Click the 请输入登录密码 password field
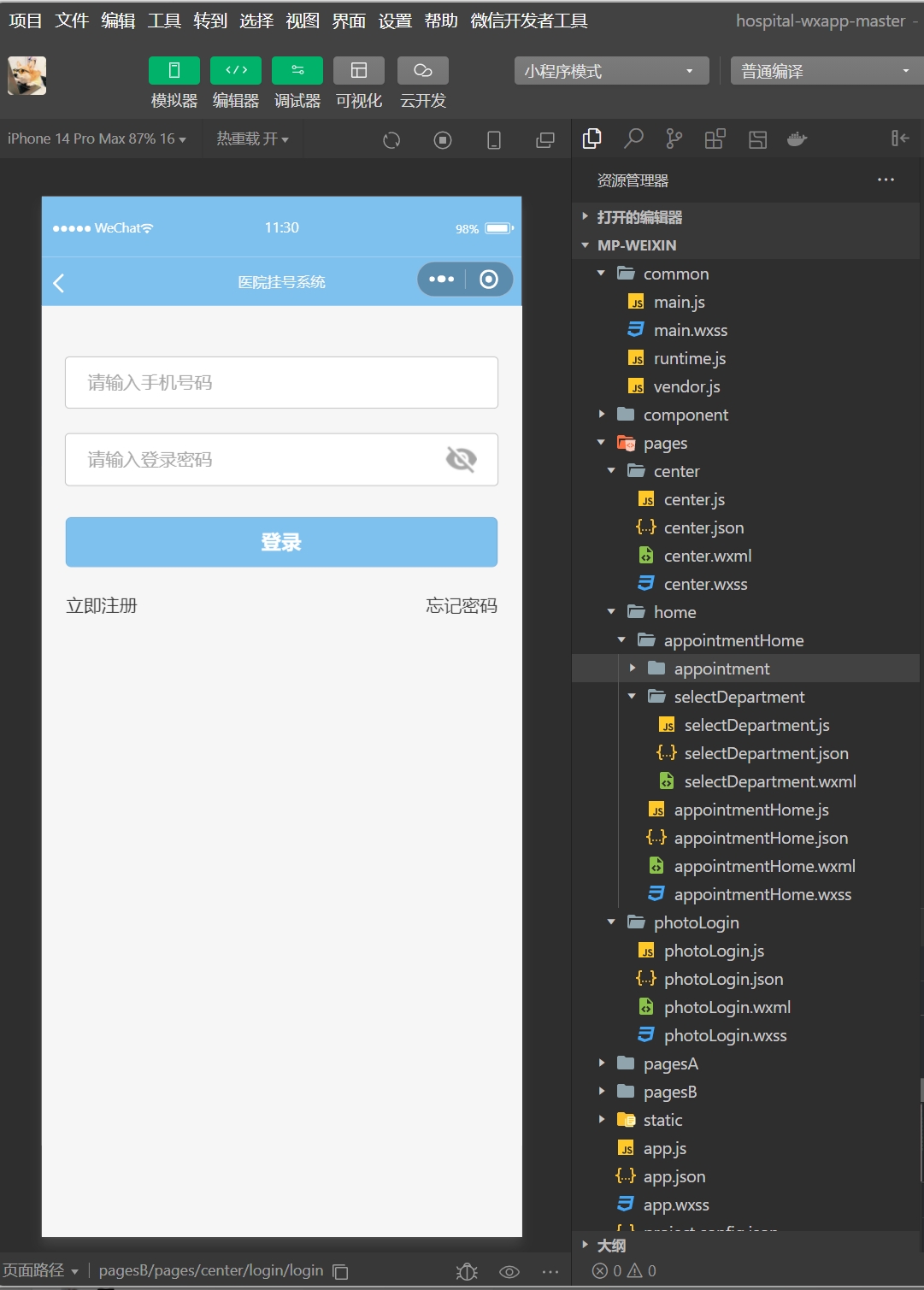This screenshot has width=924, height=1290. [x=282, y=460]
